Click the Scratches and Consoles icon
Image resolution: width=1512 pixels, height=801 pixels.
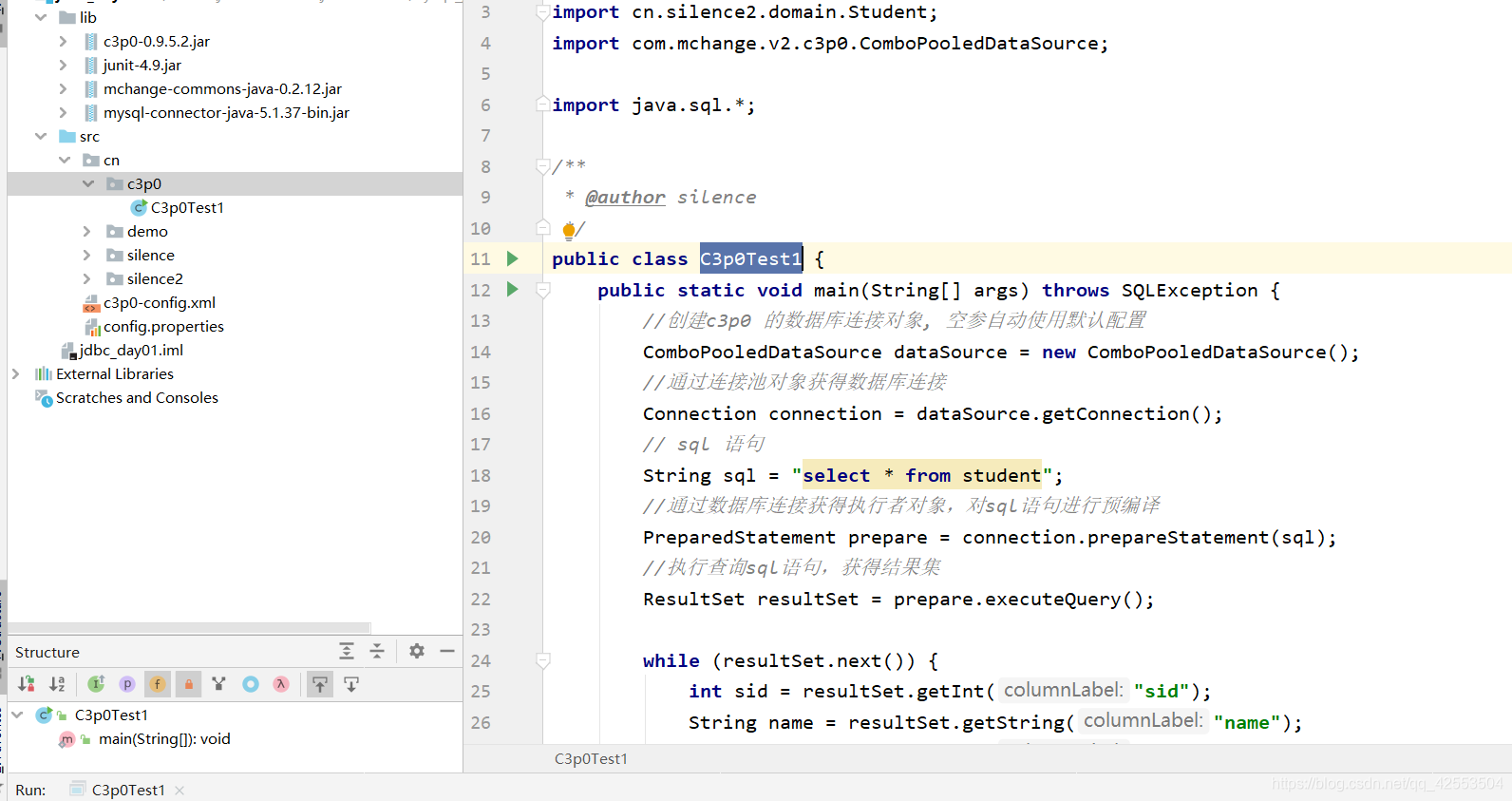click(x=44, y=398)
